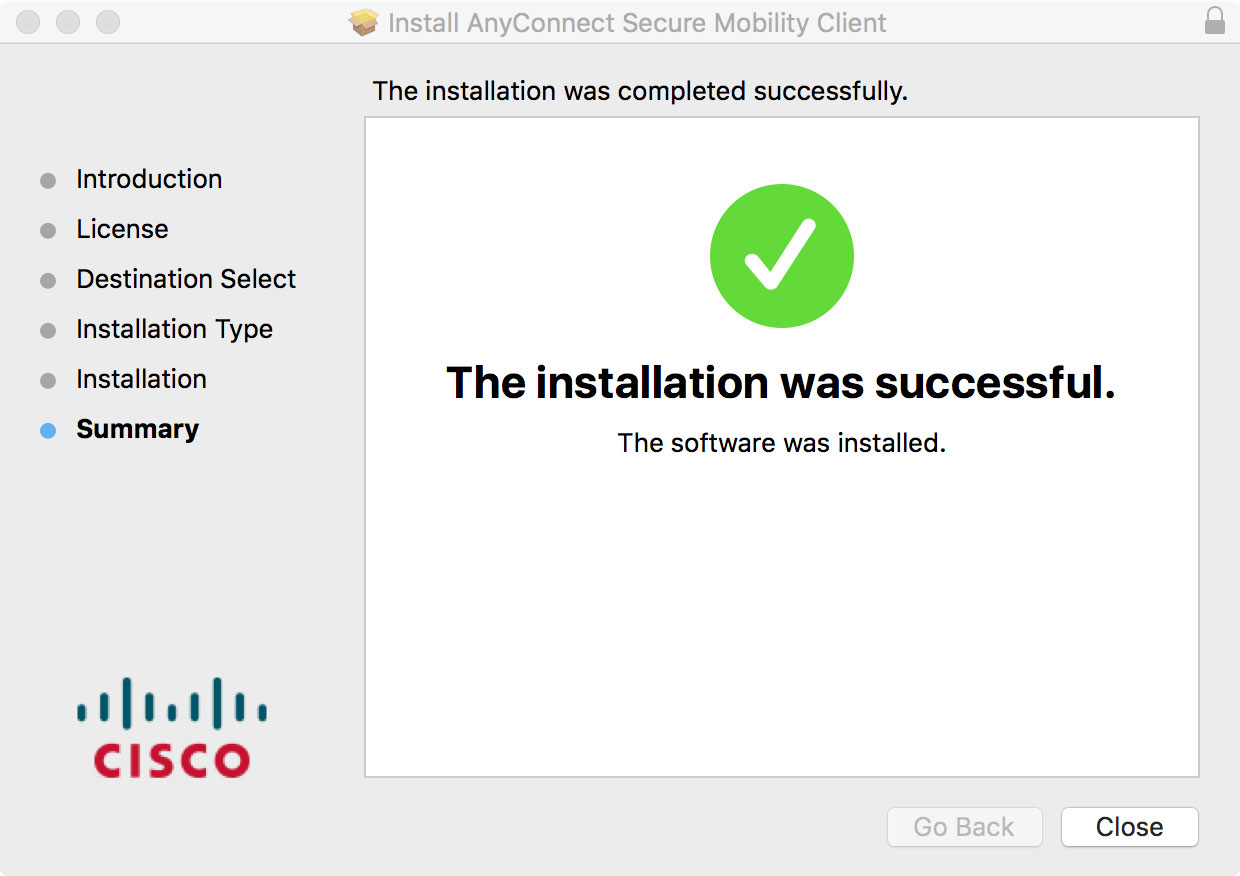
Task: Click the Installation Type step bullet
Action: point(48,330)
